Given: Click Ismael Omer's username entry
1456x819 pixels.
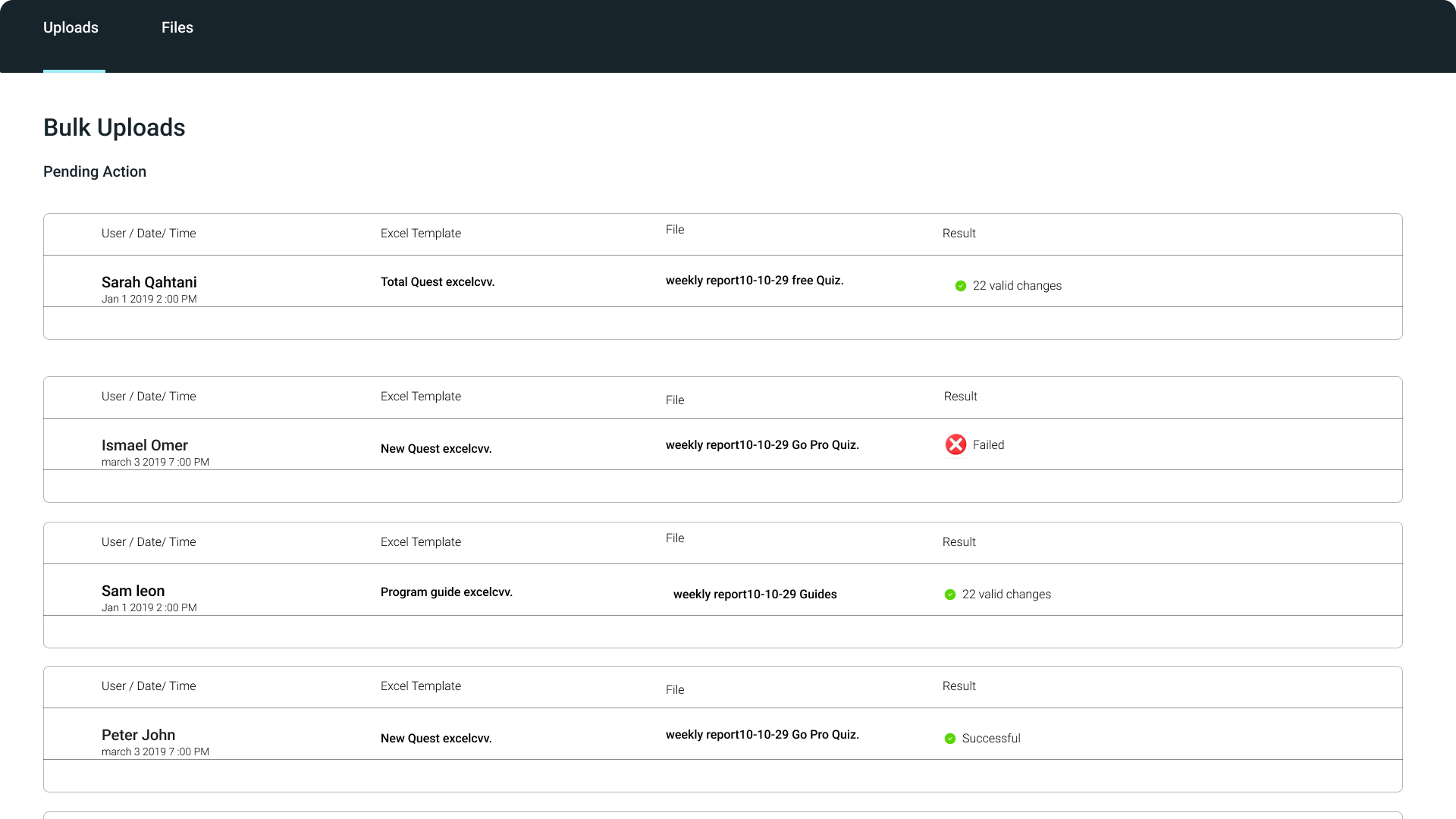Looking at the screenshot, I should click(x=144, y=445).
